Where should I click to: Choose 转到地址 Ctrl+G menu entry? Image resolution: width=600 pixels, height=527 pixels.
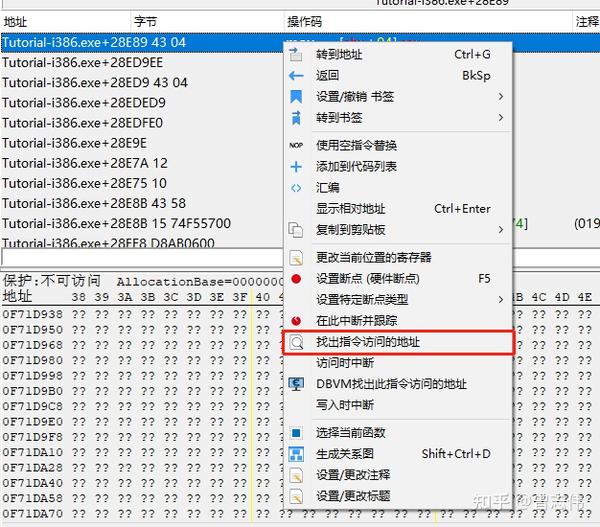[398, 54]
